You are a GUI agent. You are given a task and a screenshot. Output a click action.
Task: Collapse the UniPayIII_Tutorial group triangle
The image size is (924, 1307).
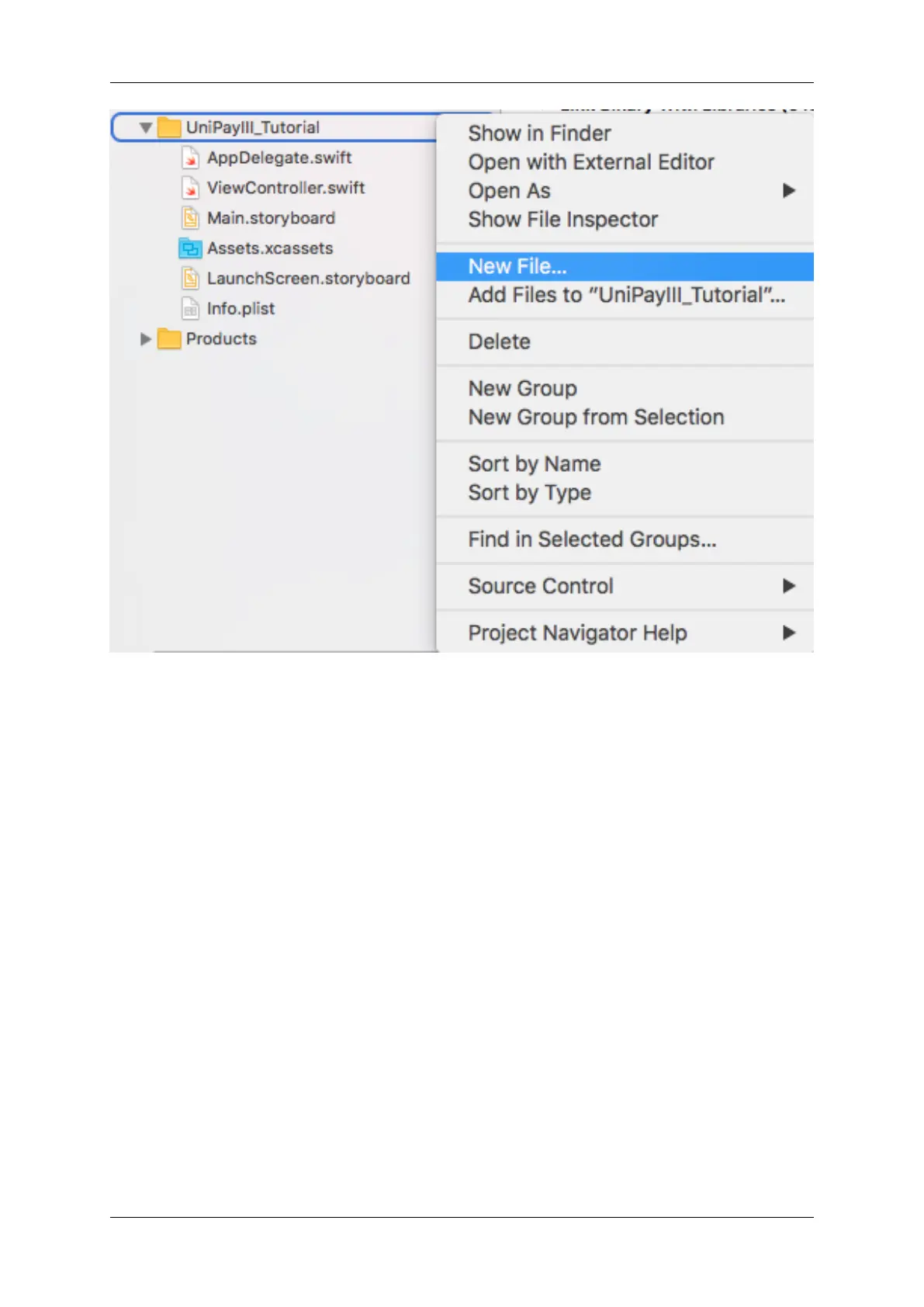(146, 127)
